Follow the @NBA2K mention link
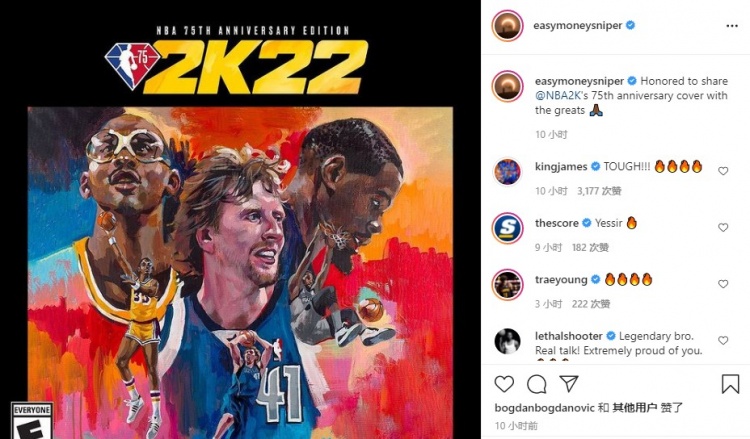750x439 pixels. (558, 96)
